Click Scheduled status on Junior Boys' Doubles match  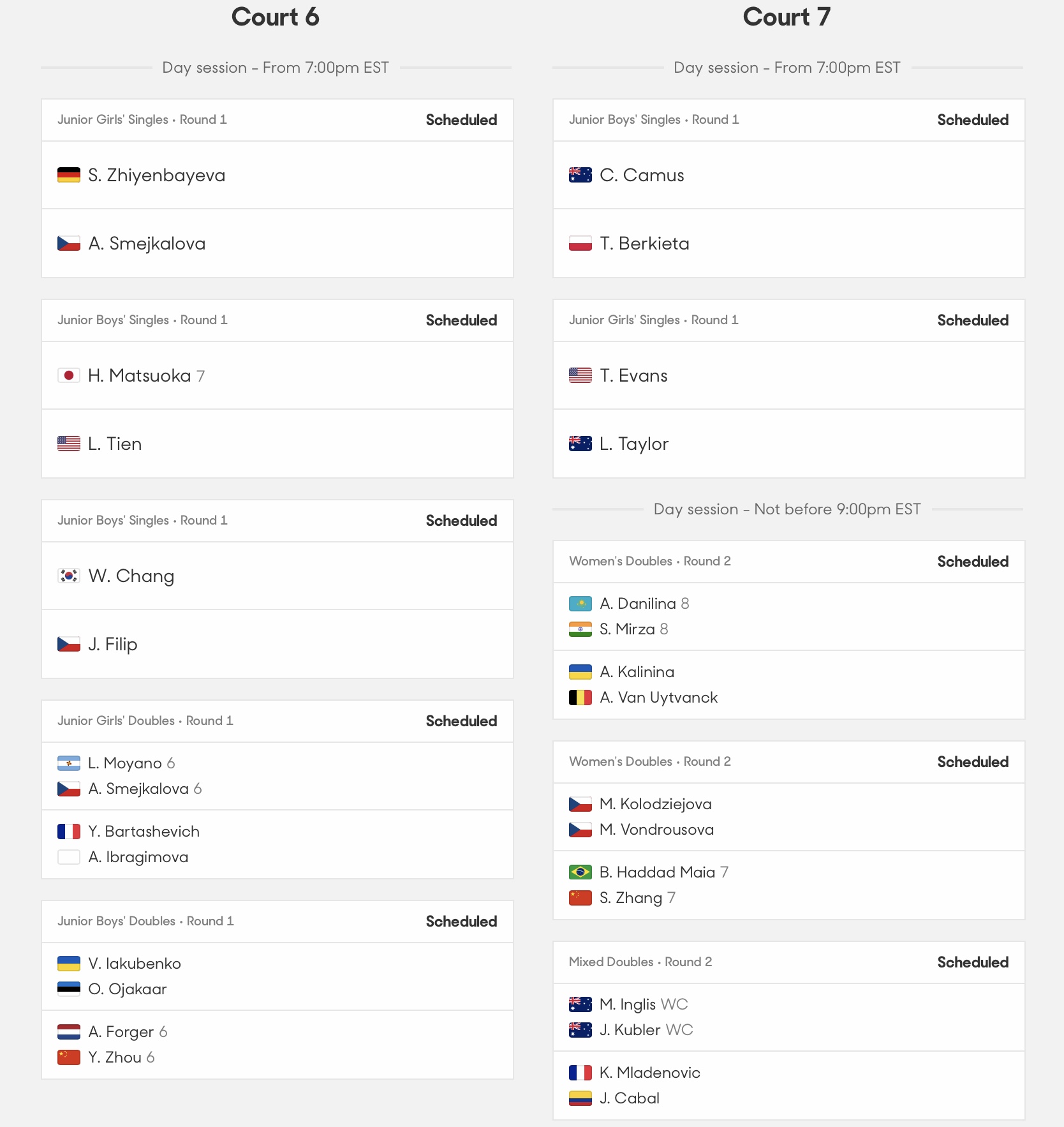(x=461, y=922)
